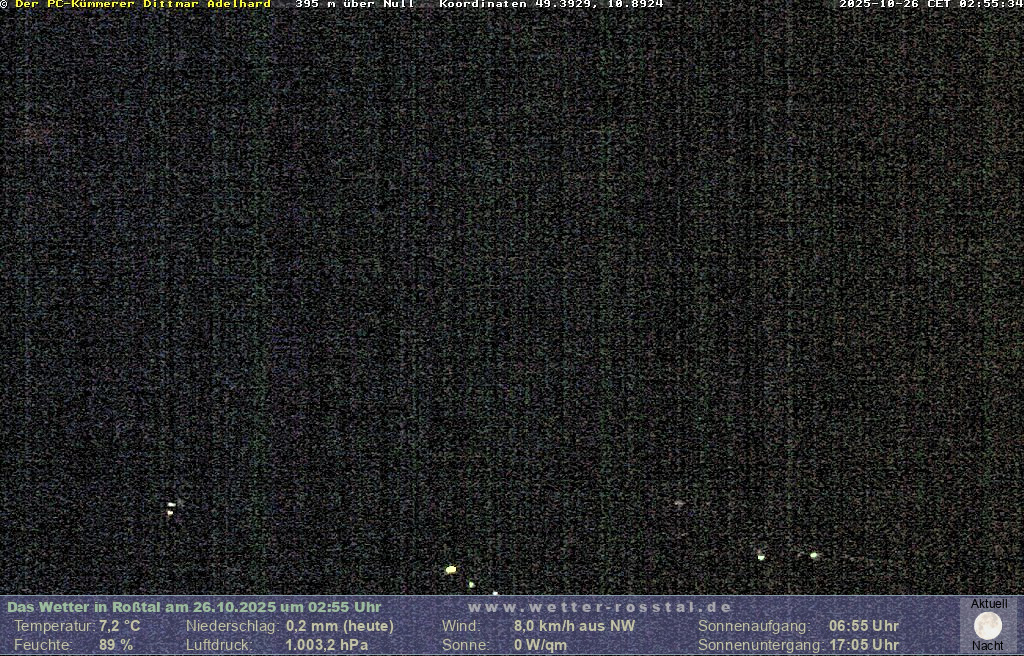The height and width of the screenshot is (656, 1024).
Task: Click the '395 m über Null' elevation text
Action: (355, 5)
